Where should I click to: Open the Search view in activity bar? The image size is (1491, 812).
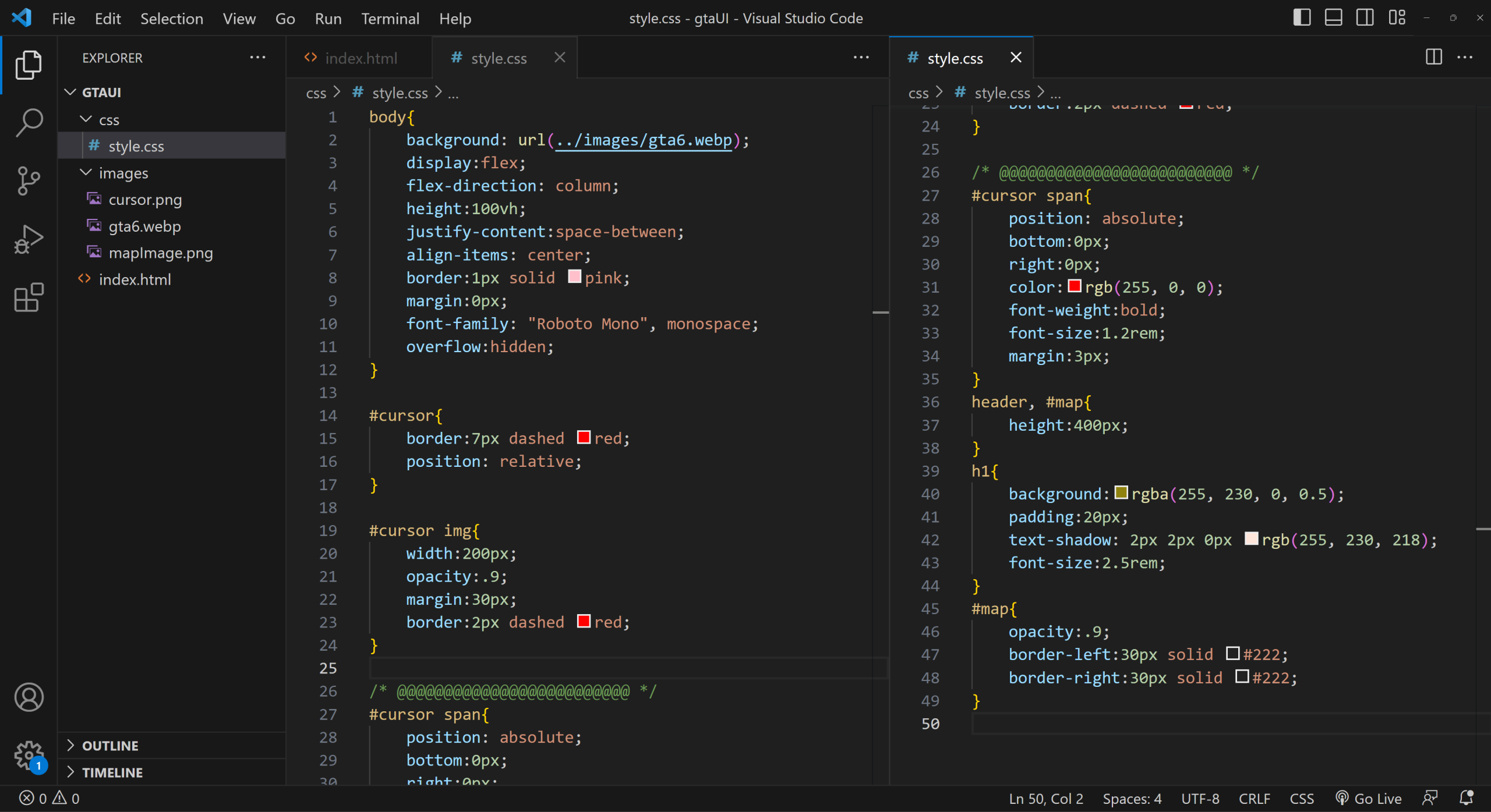[29, 122]
